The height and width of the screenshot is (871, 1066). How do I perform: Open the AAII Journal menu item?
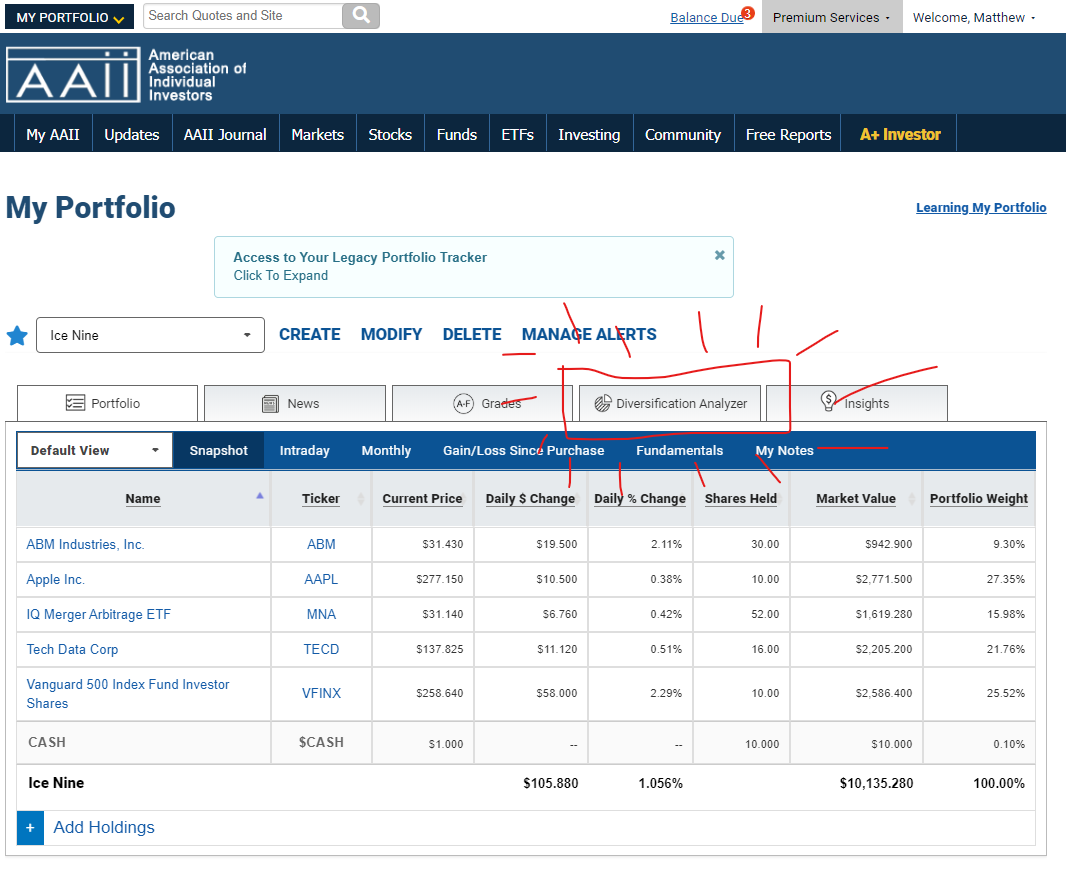(225, 135)
